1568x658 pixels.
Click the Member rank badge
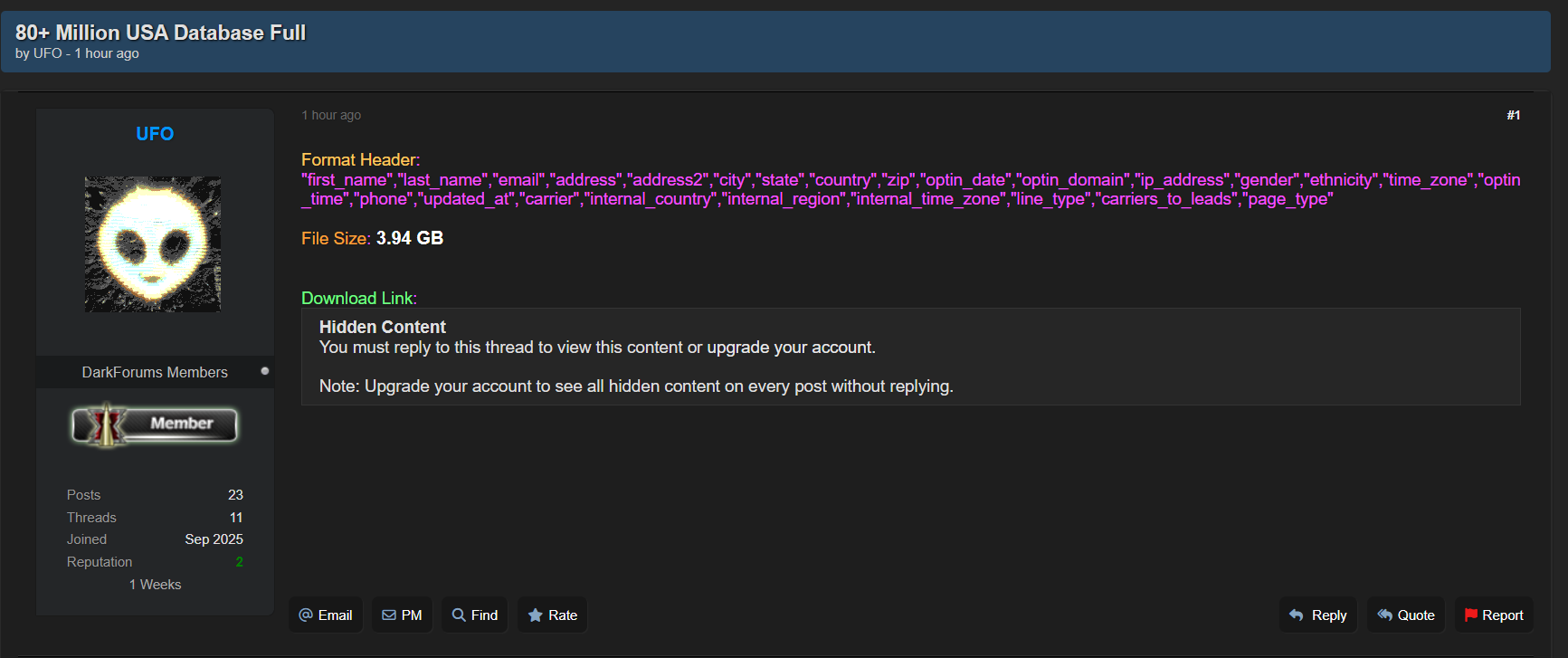pos(155,424)
